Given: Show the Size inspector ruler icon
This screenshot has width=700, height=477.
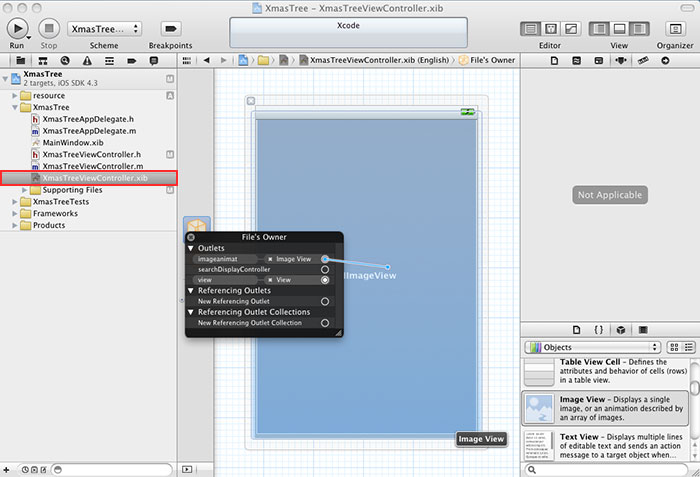Looking at the screenshot, I should pyautogui.click(x=643, y=60).
